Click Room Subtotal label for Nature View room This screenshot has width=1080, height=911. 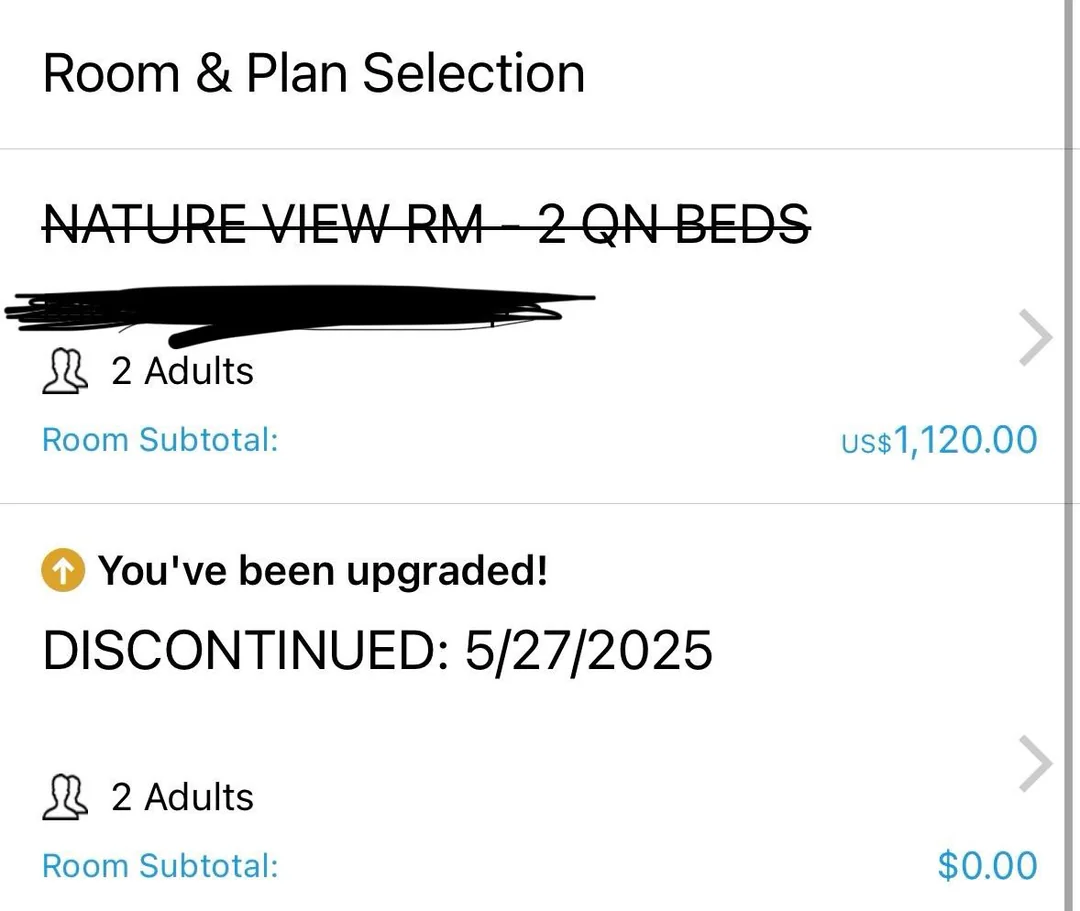[160, 440]
